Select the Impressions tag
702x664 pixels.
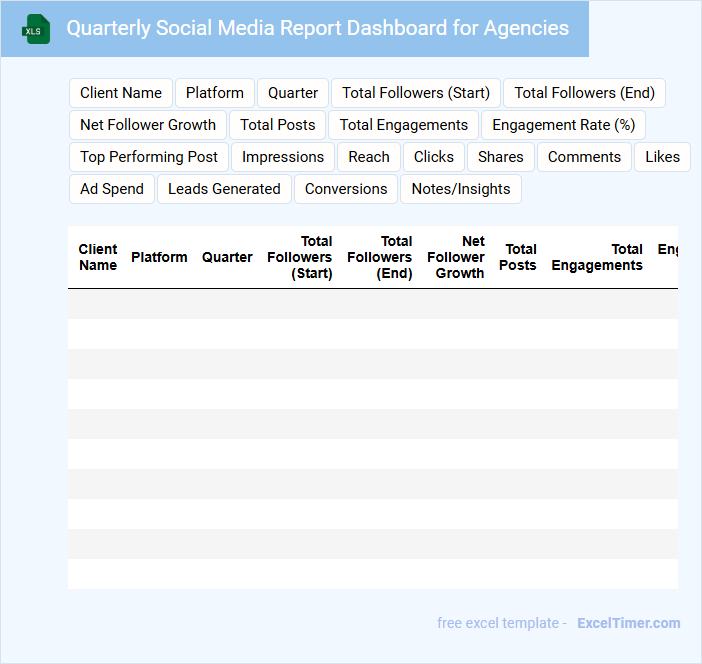click(x=283, y=157)
